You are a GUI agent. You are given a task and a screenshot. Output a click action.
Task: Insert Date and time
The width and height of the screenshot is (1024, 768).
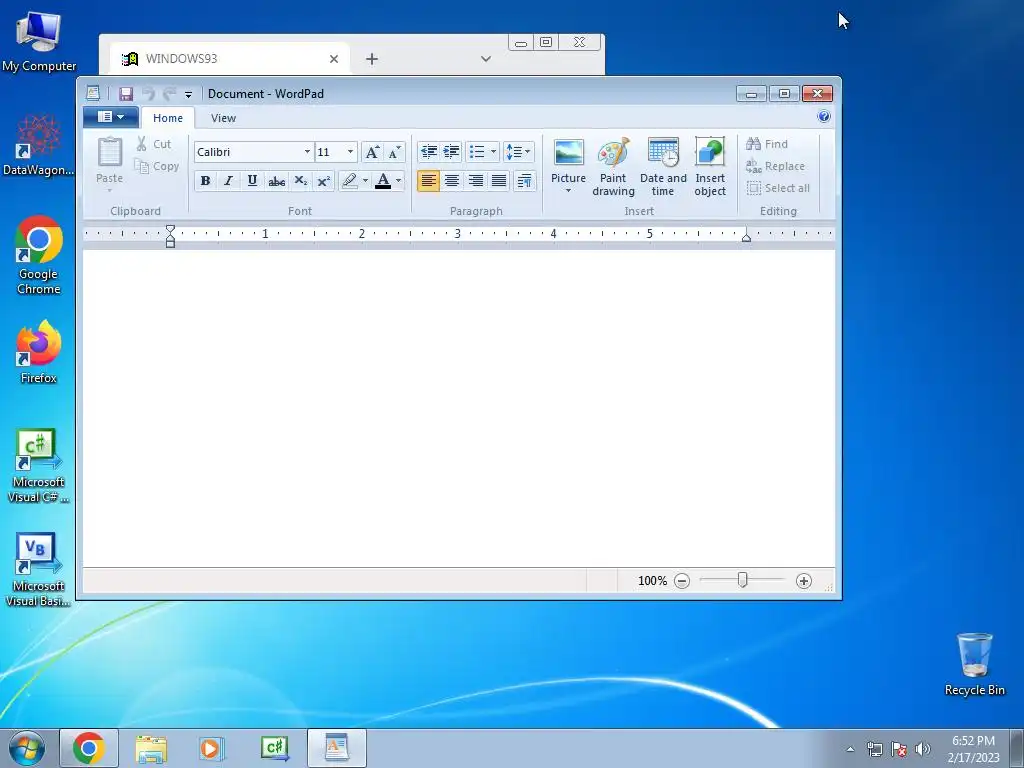coord(663,167)
